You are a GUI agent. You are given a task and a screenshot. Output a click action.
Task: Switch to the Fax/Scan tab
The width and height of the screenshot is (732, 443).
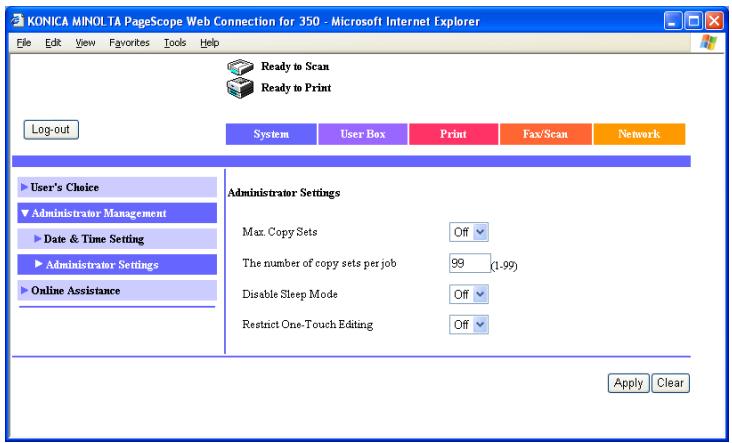pos(545,134)
